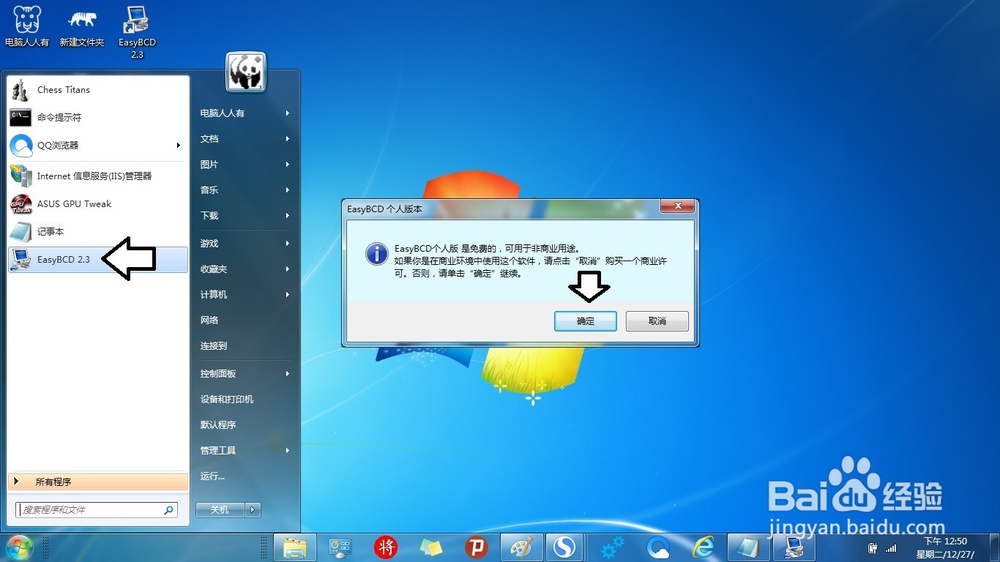The width and height of the screenshot is (1000, 562).
Task: Open 管理工具 in Start menu
Action: (x=246, y=450)
